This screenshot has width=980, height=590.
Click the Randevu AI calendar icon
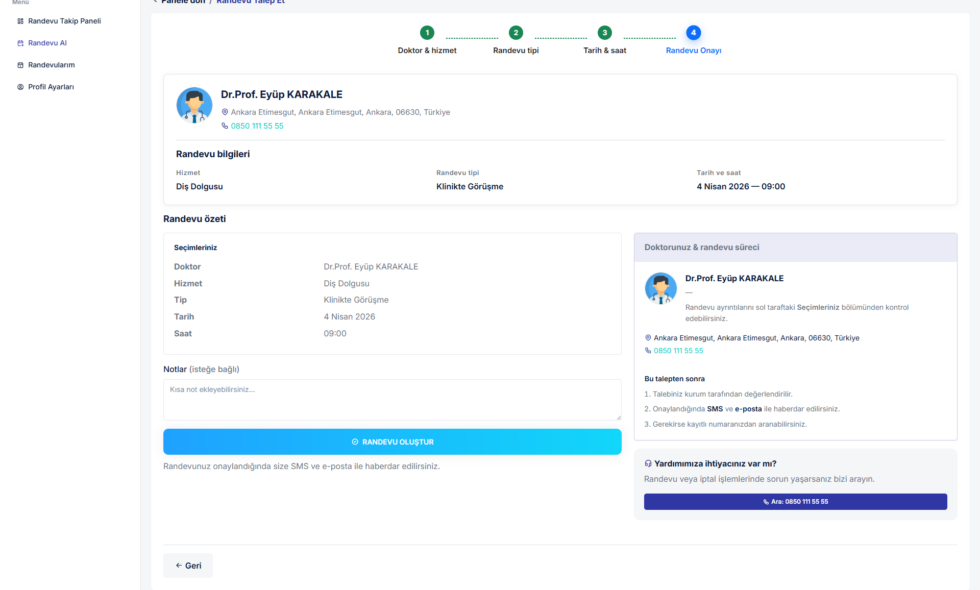(21, 43)
